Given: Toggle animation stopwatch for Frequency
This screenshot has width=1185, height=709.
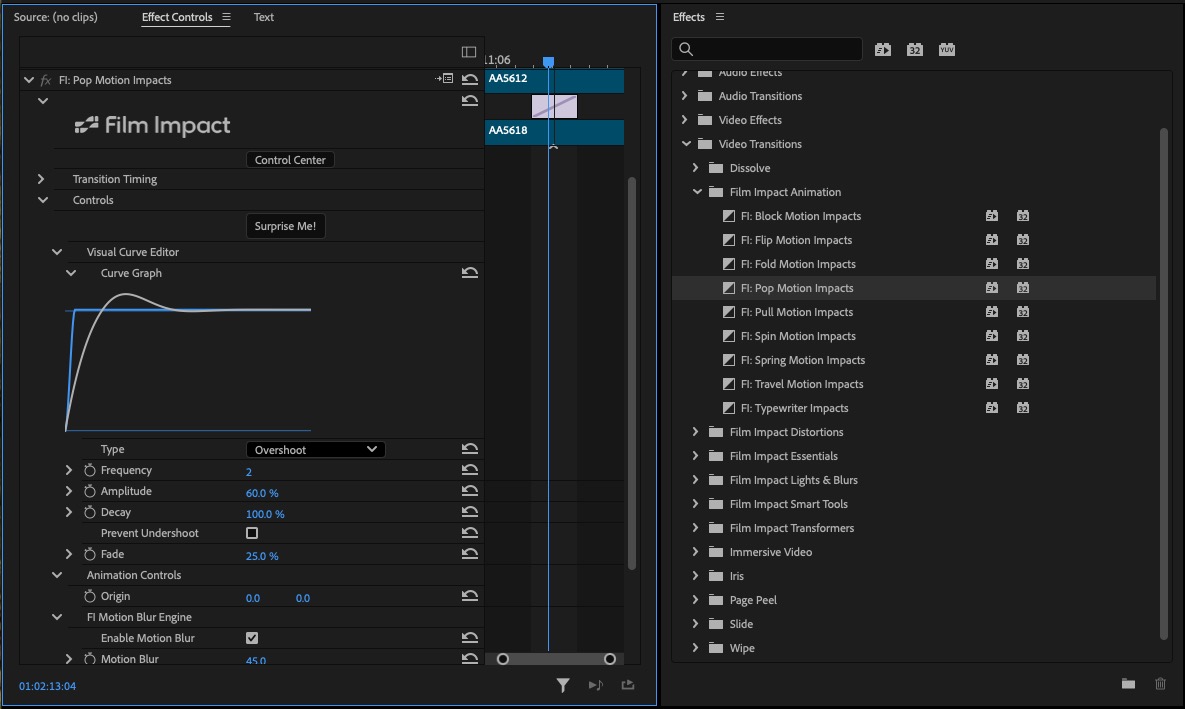Looking at the screenshot, I should [x=89, y=471].
